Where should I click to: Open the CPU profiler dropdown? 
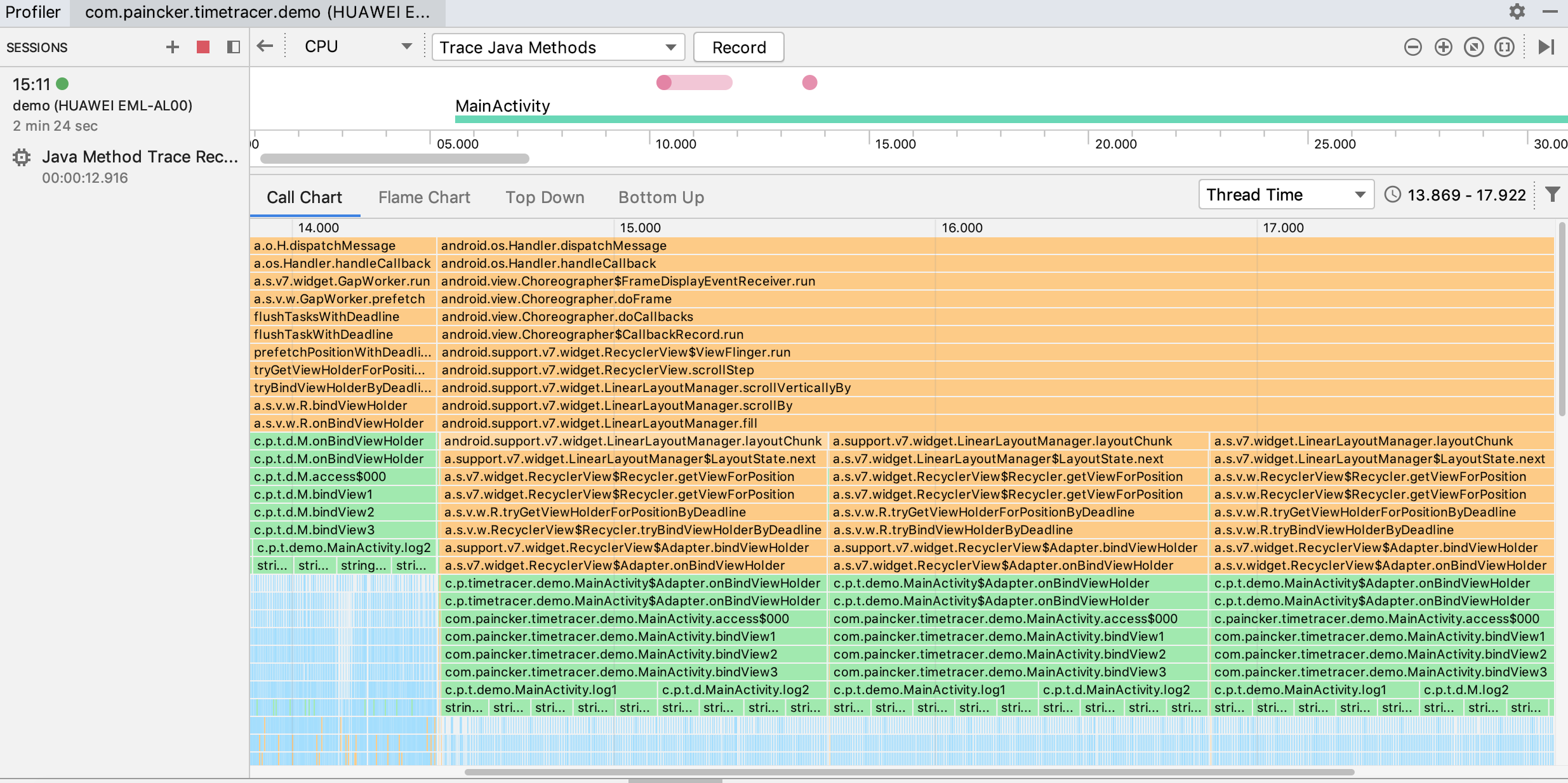pos(357,47)
